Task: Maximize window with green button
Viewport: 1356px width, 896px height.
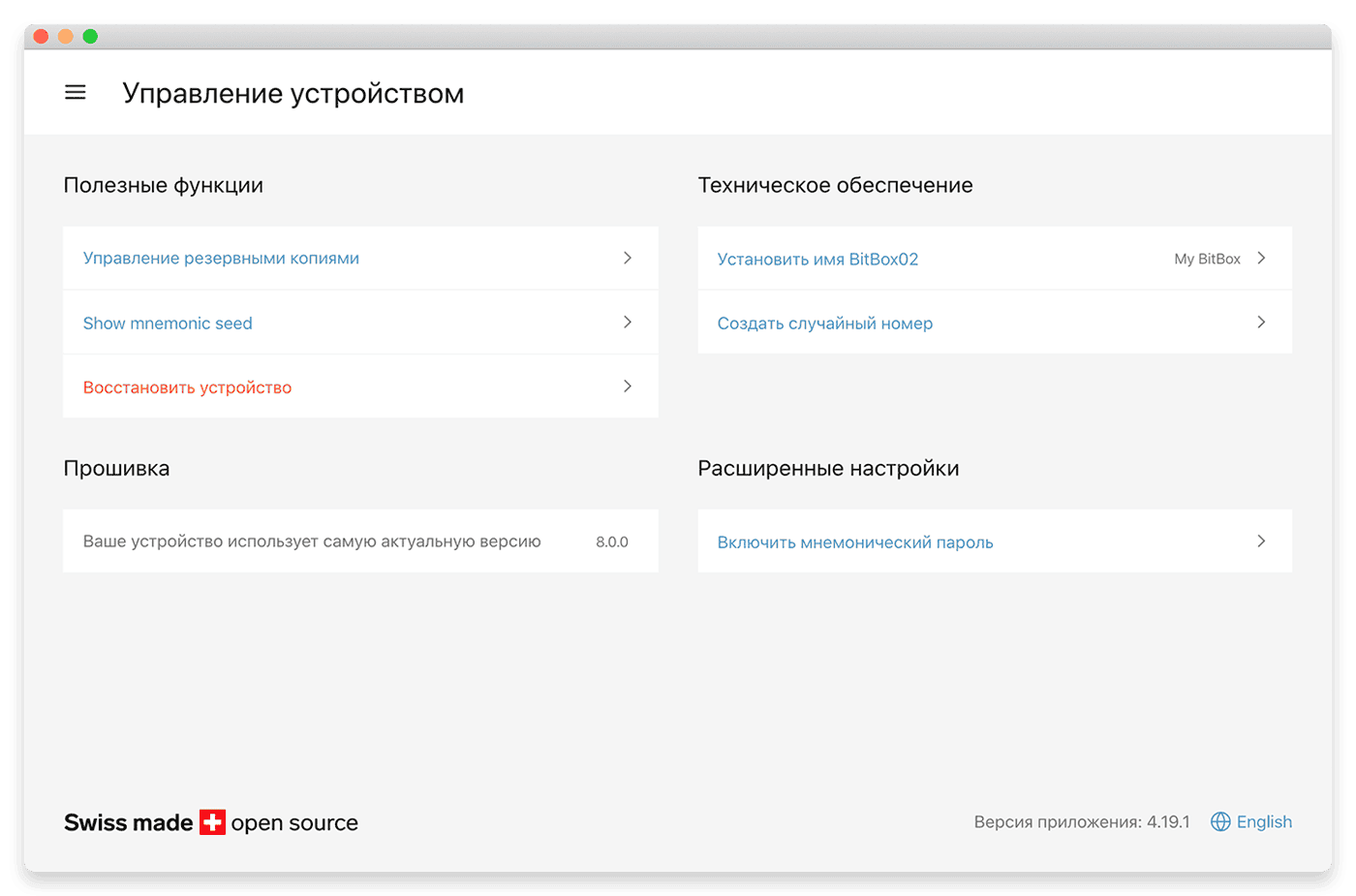Action: [90, 36]
